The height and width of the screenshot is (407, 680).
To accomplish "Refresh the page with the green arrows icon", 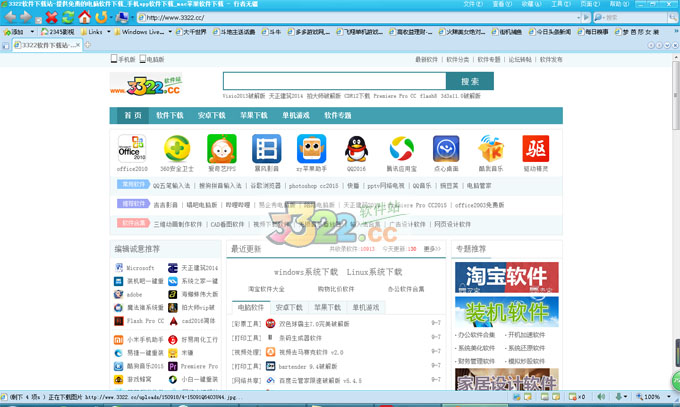I will (x=68, y=17).
